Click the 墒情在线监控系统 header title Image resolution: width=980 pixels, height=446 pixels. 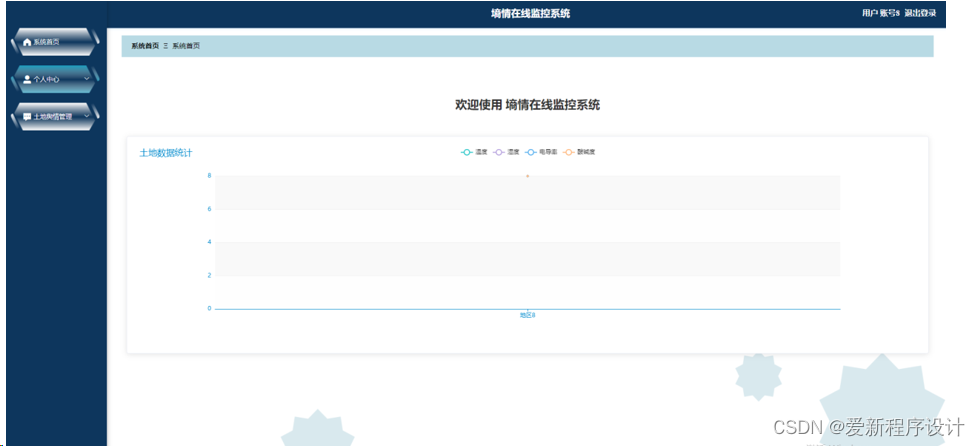pyautogui.click(x=530, y=14)
